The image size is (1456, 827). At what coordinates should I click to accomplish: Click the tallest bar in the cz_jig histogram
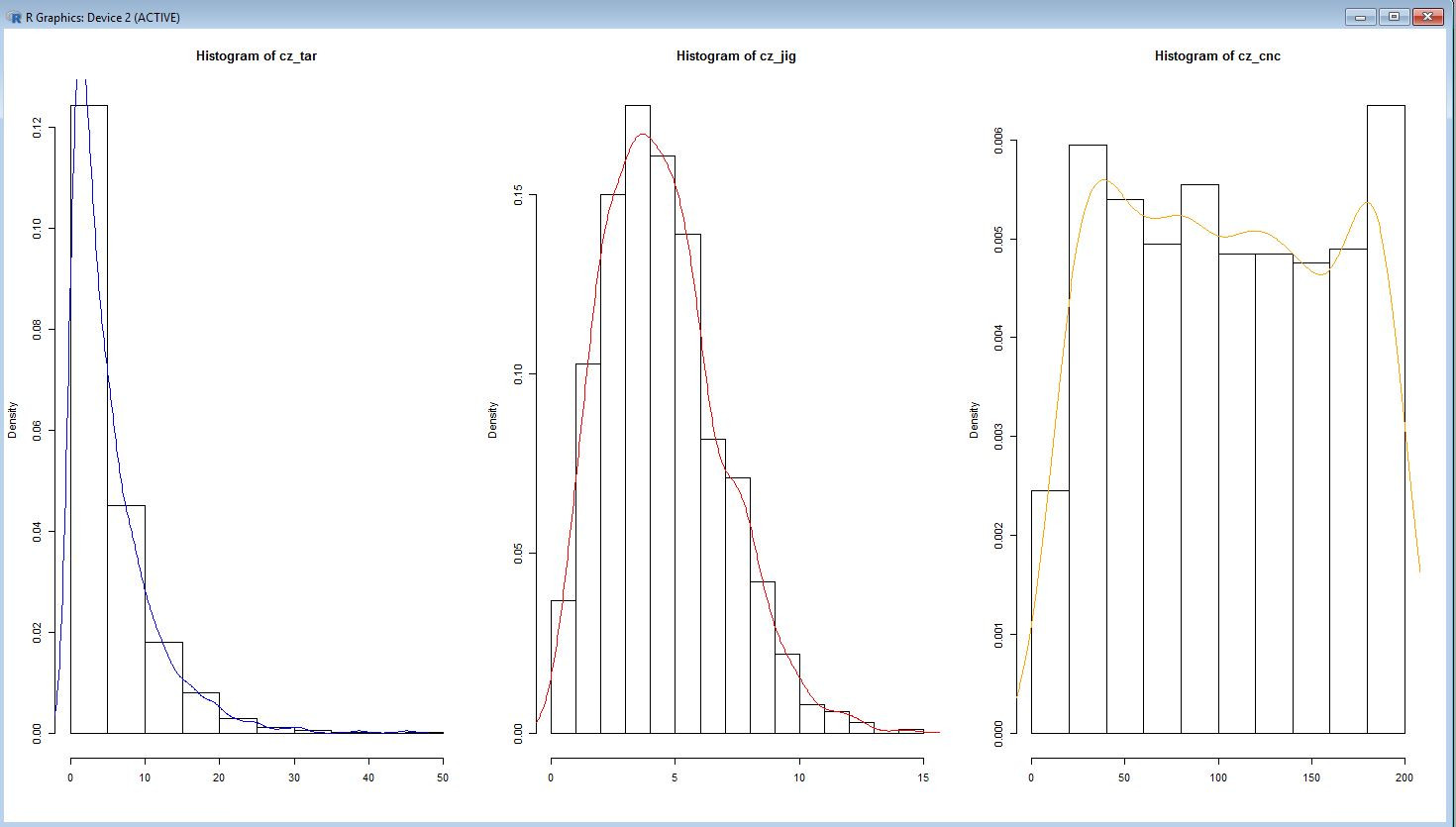point(638,416)
